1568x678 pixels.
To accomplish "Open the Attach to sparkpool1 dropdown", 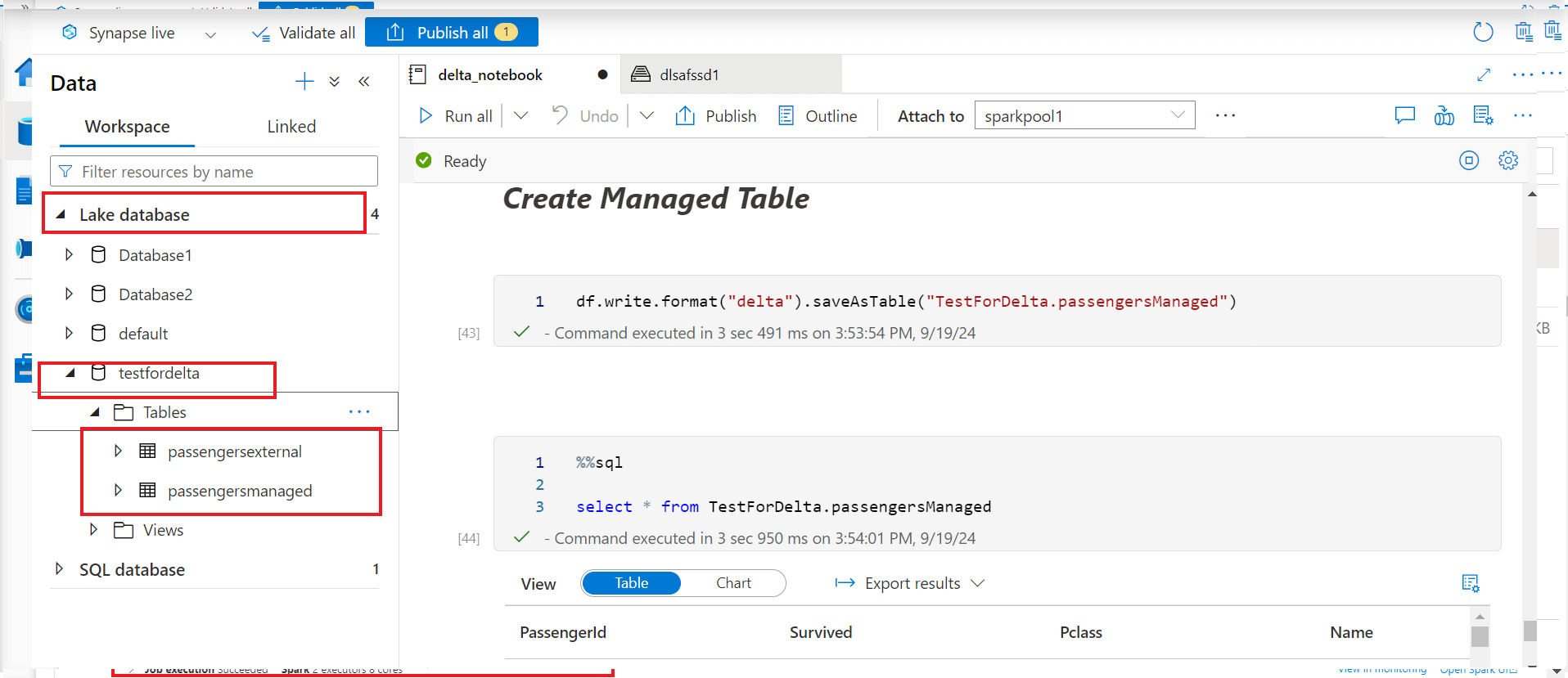I will (x=1084, y=116).
